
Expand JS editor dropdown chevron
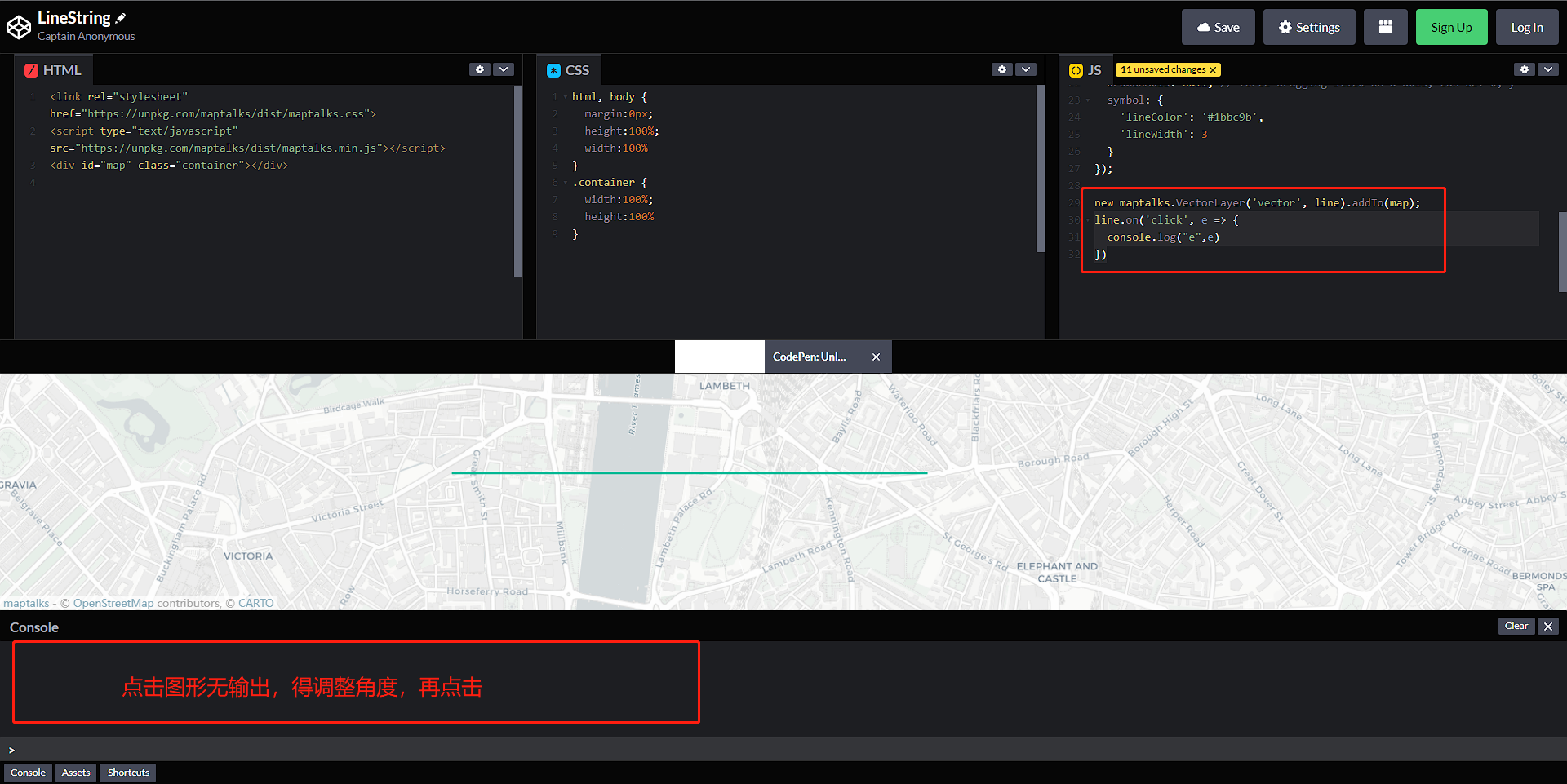point(1548,70)
